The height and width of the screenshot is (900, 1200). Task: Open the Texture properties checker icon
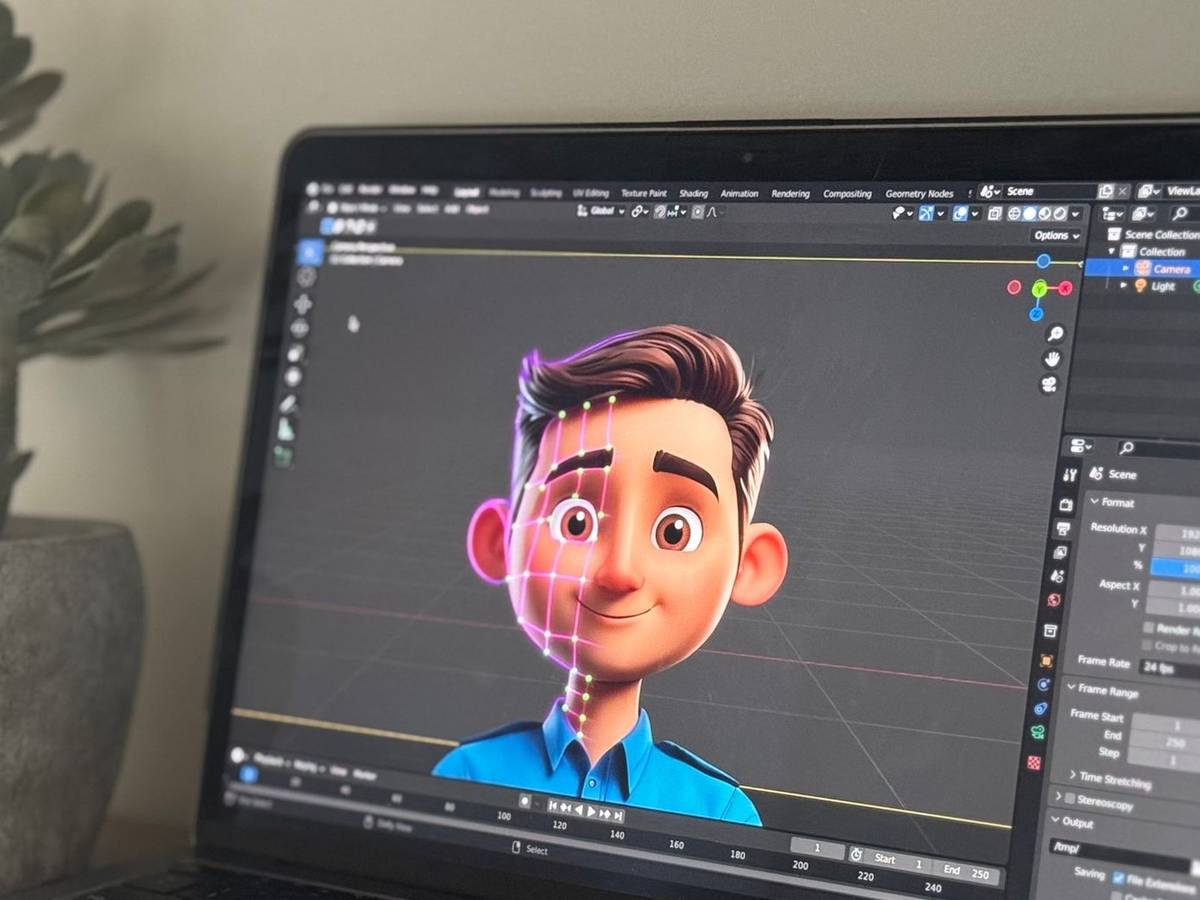click(1034, 763)
